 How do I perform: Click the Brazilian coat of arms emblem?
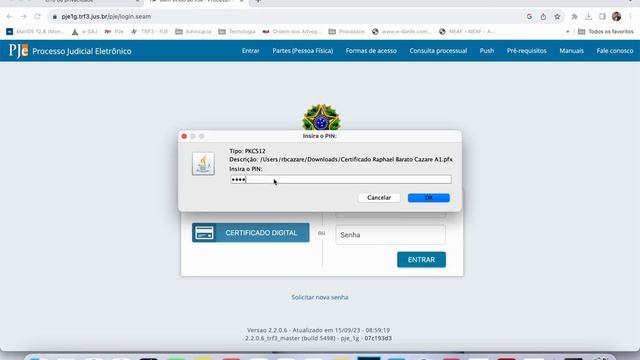tap(321, 118)
